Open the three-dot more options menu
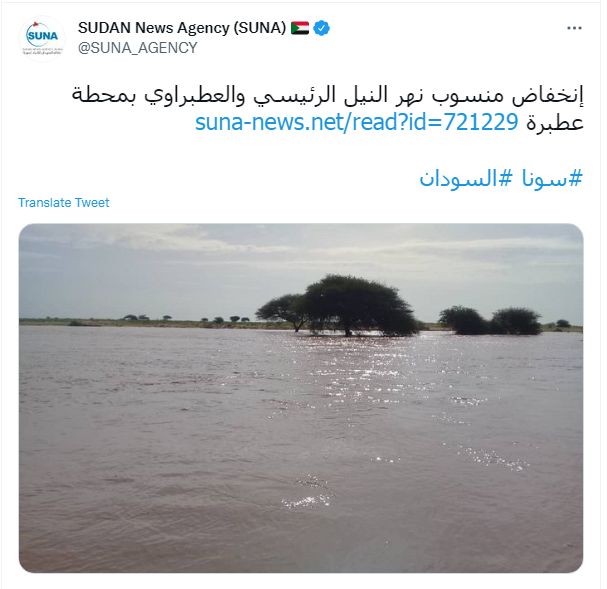This screenshot has width=607, height=589. [x=574, y=28]
